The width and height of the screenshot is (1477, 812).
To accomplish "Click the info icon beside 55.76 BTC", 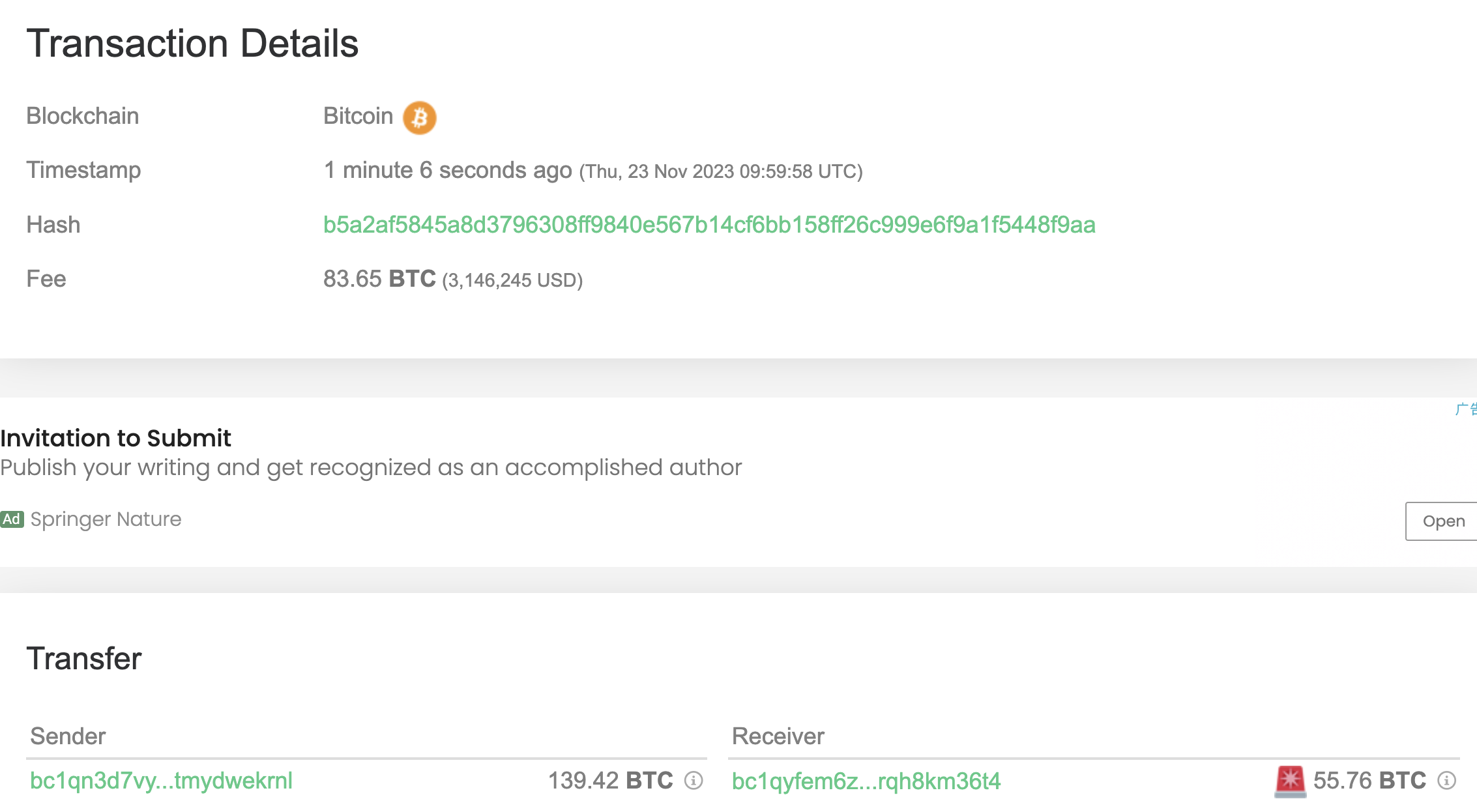I will click(x=1446, y=780).
